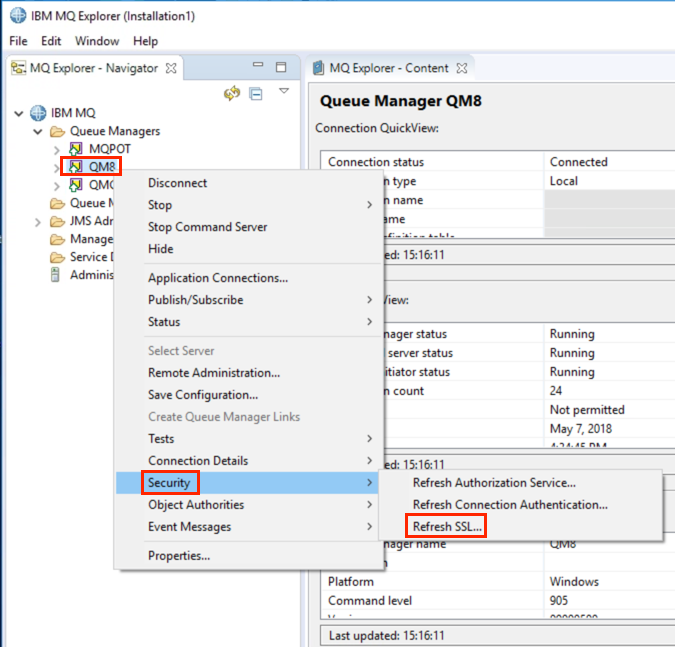Collapse all tree nodes using Navigator toolbar icon

[x=256, y=93]
